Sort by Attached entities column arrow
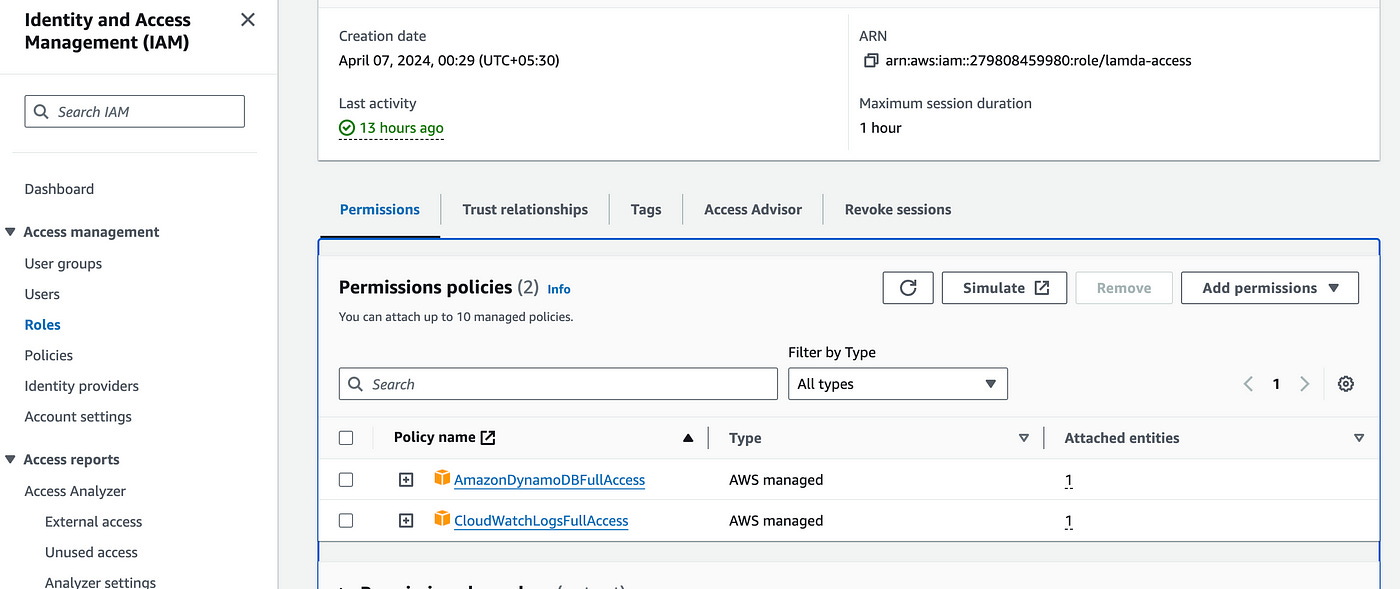 pyautogui.click(x=1359, y=438)
